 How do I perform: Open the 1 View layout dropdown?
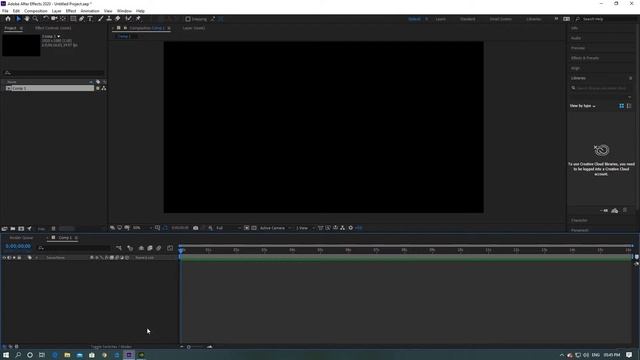pos(305,228)
